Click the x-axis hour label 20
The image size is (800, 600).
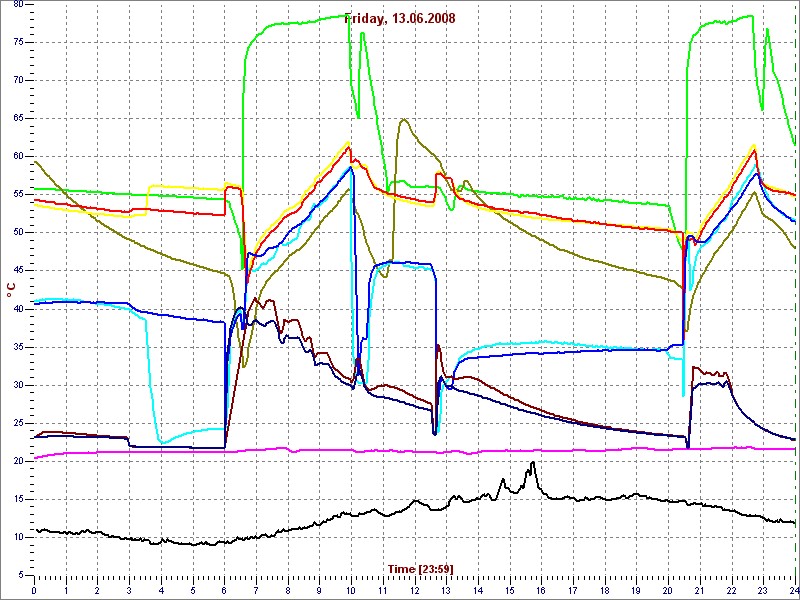[x=668, y=590]
